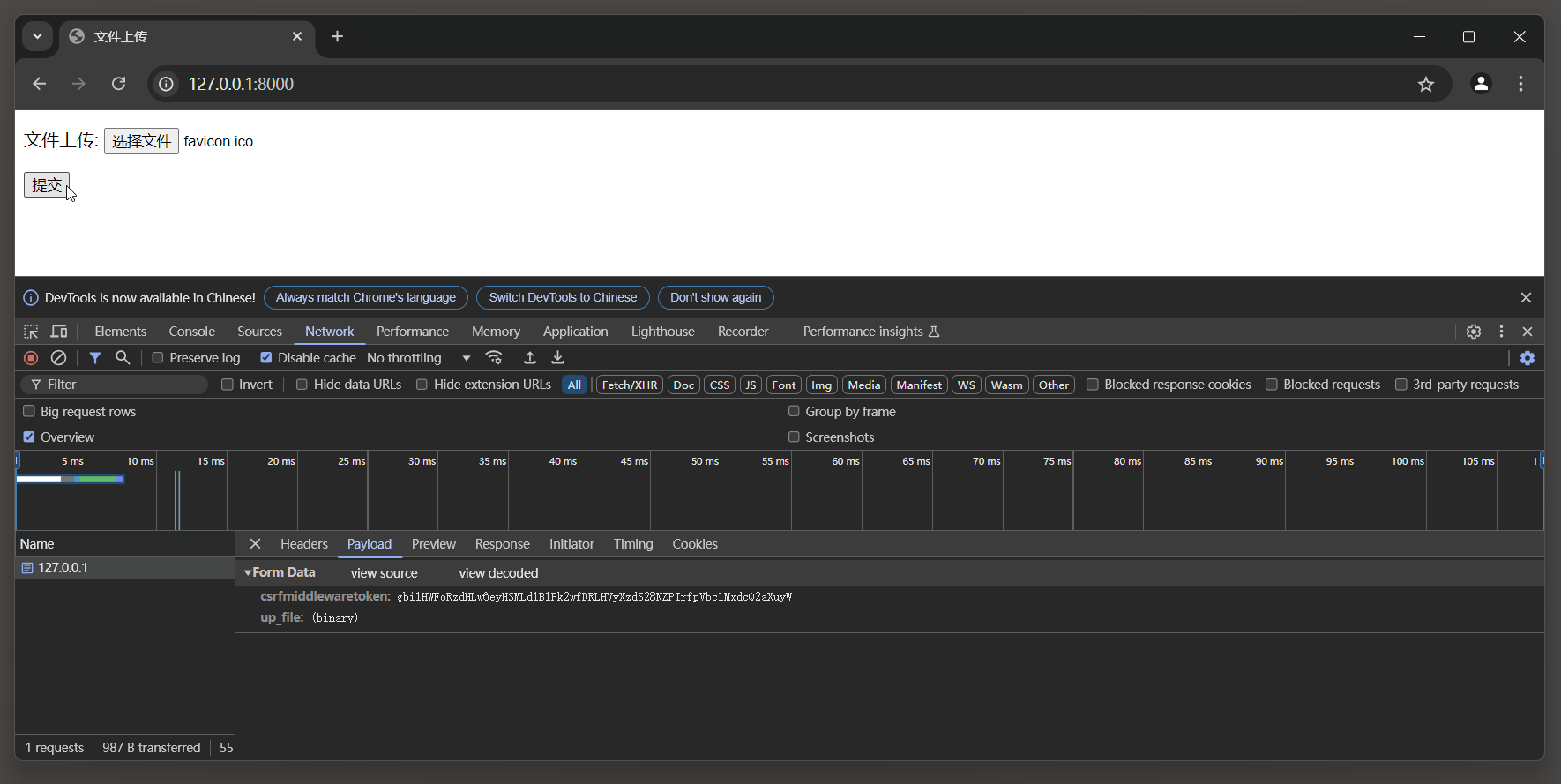The image size is (1561, 784).
Task: Open Chrome's three-dot menu
Action: pos(1520,84)
